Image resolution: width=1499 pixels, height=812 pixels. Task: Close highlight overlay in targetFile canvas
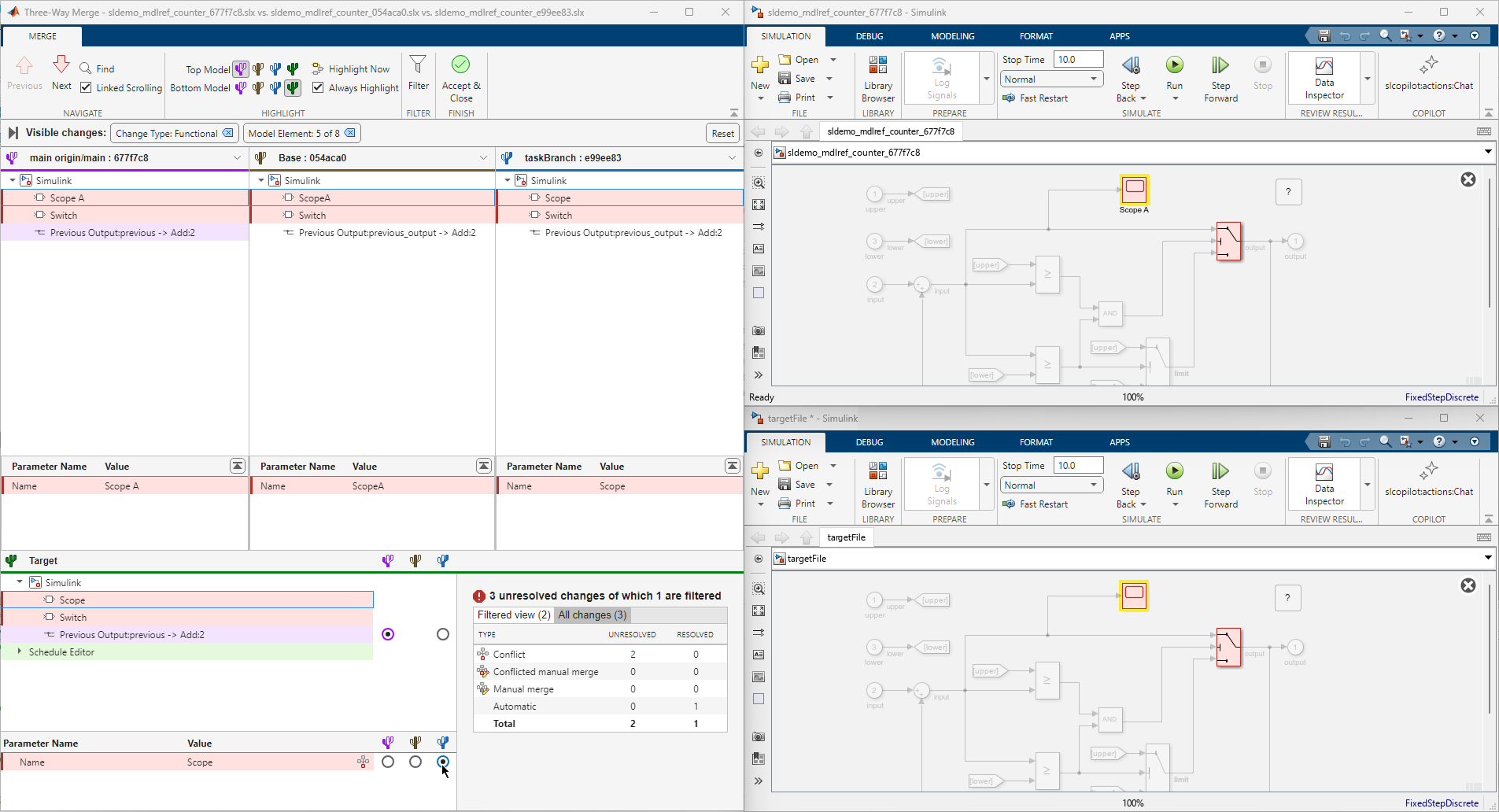(x=1468, y=585)
